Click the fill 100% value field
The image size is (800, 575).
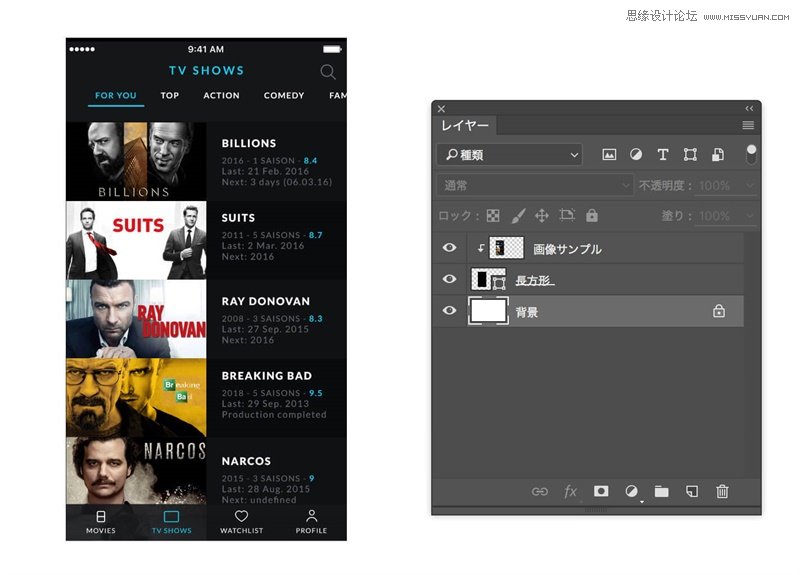(715, 216)
